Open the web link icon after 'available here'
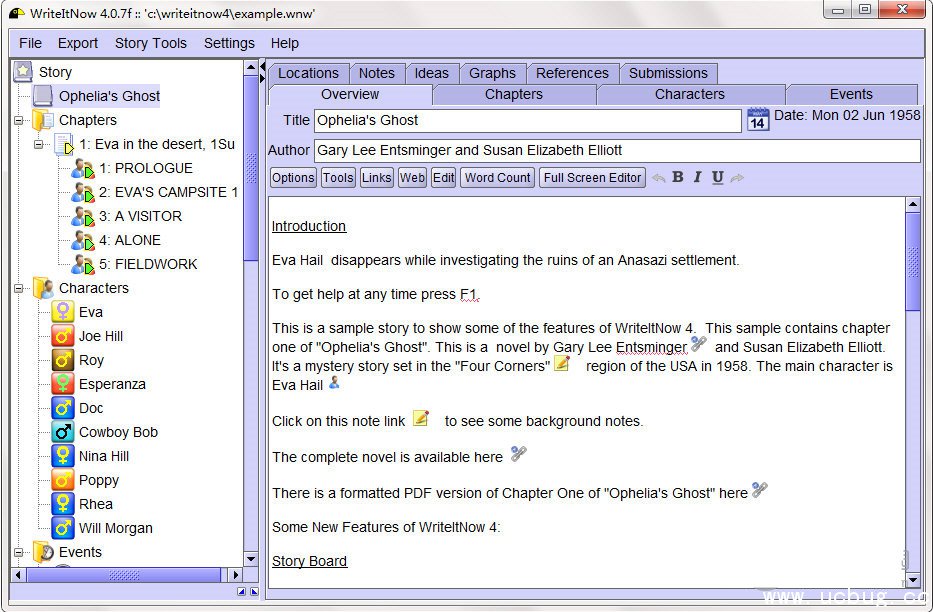933x612 pixels. coord(518,454)
